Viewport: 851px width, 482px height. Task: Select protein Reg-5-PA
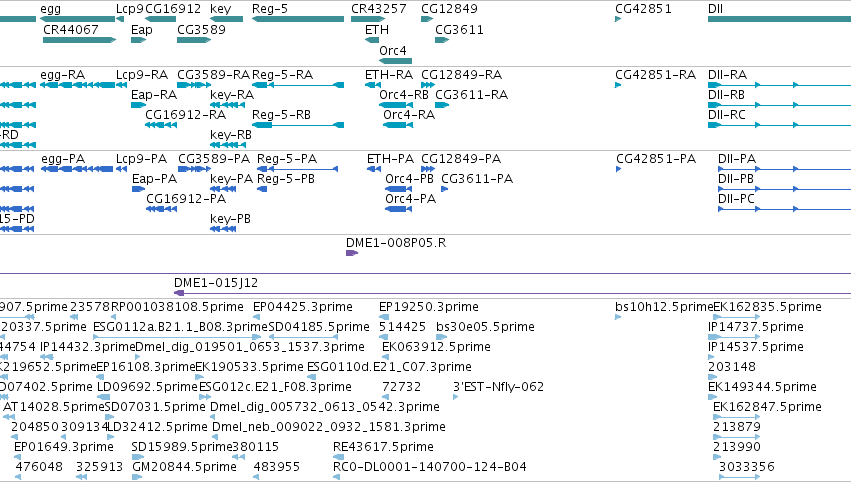tap(297, 169)
